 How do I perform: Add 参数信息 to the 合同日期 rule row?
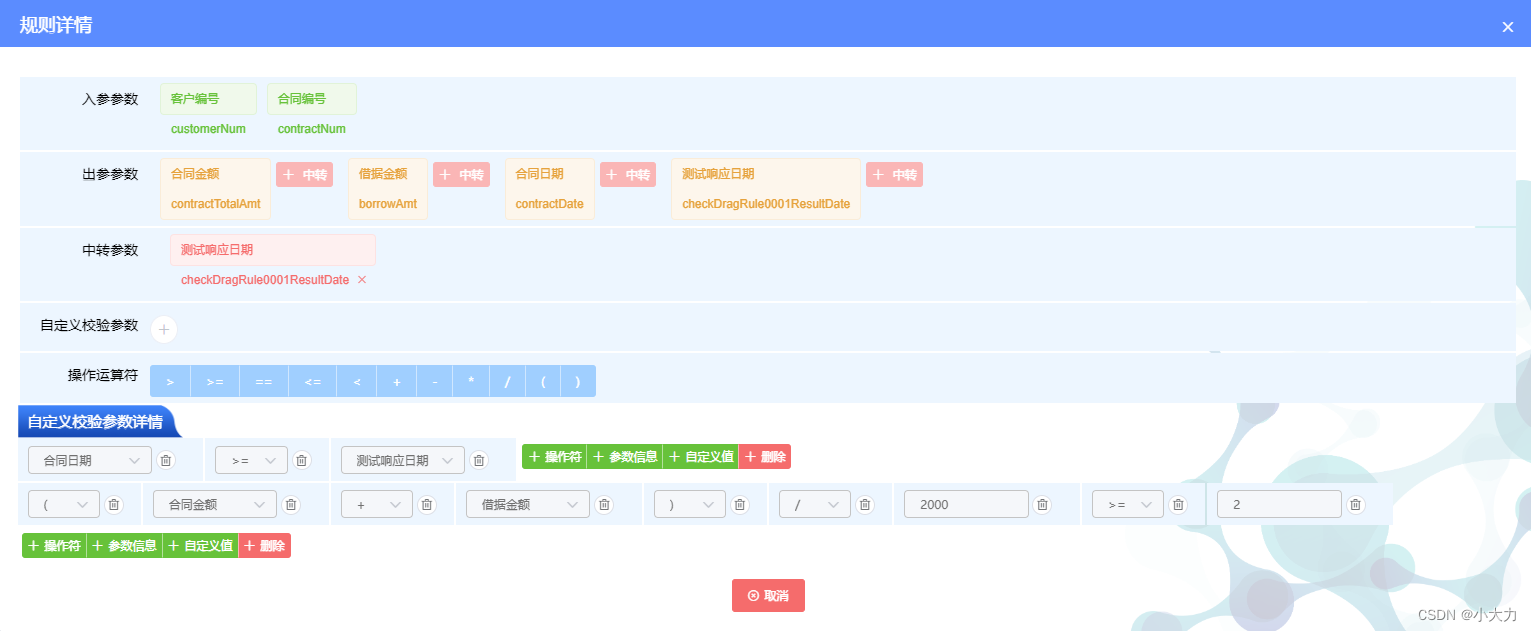(x=625, y=457)
